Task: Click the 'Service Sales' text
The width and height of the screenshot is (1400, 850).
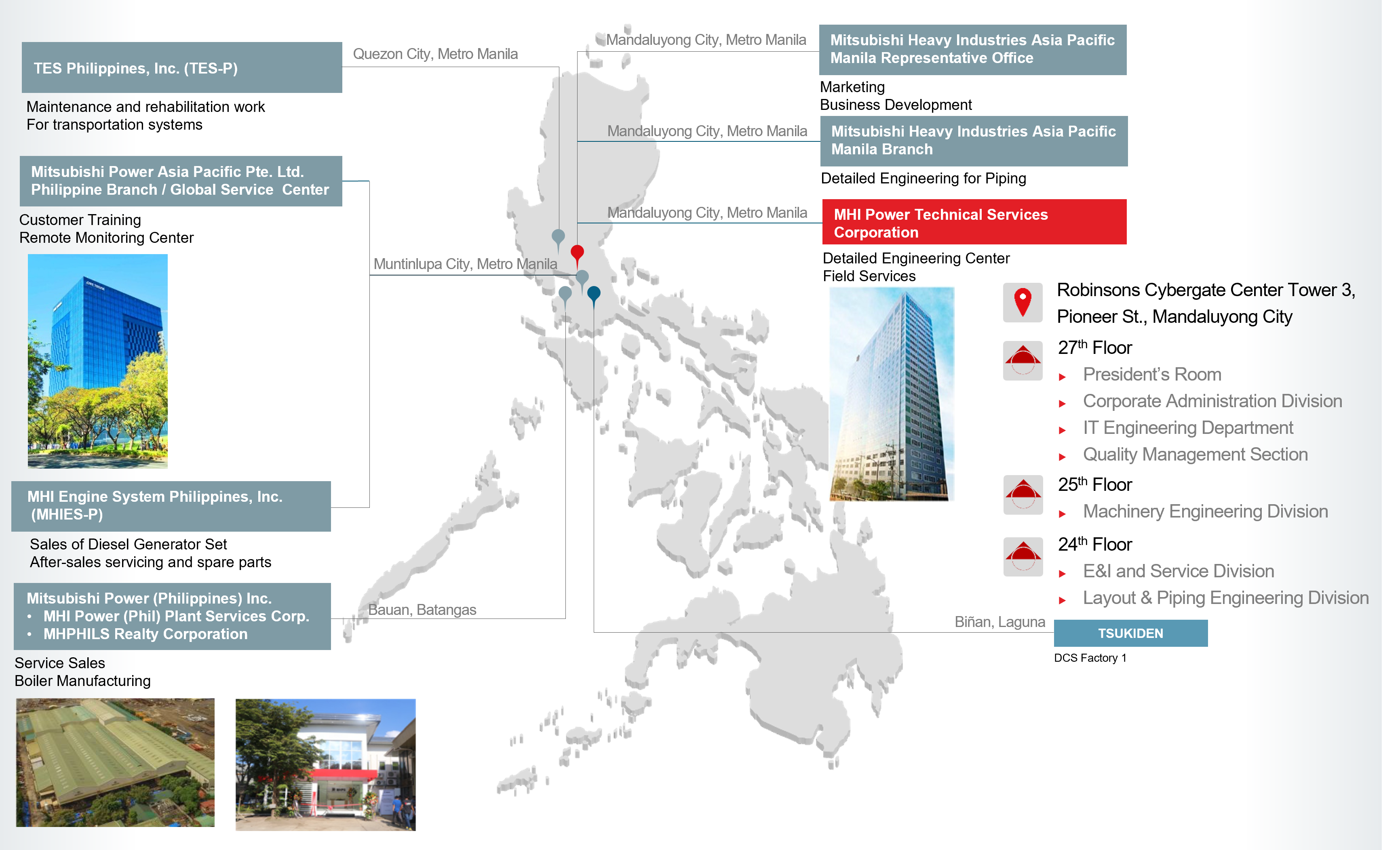Action: coord(60,663)
